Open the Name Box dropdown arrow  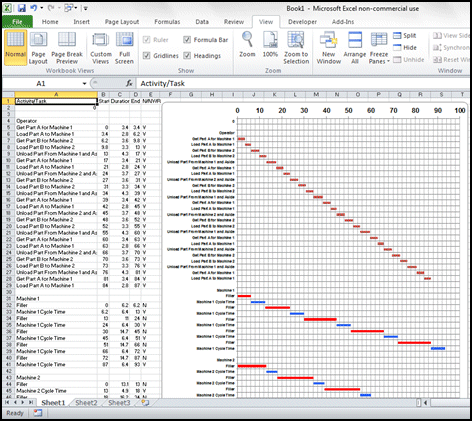84,83
